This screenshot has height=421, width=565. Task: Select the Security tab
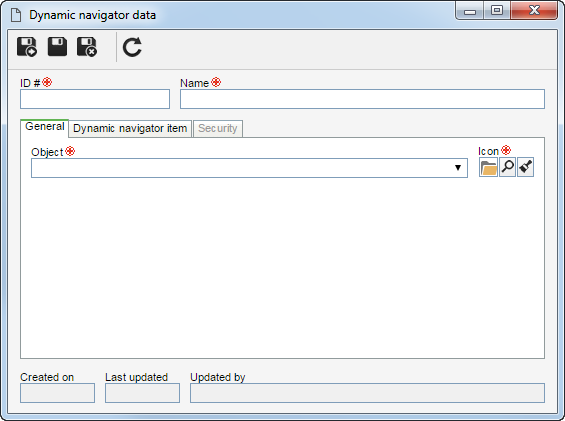click(218, 128)
